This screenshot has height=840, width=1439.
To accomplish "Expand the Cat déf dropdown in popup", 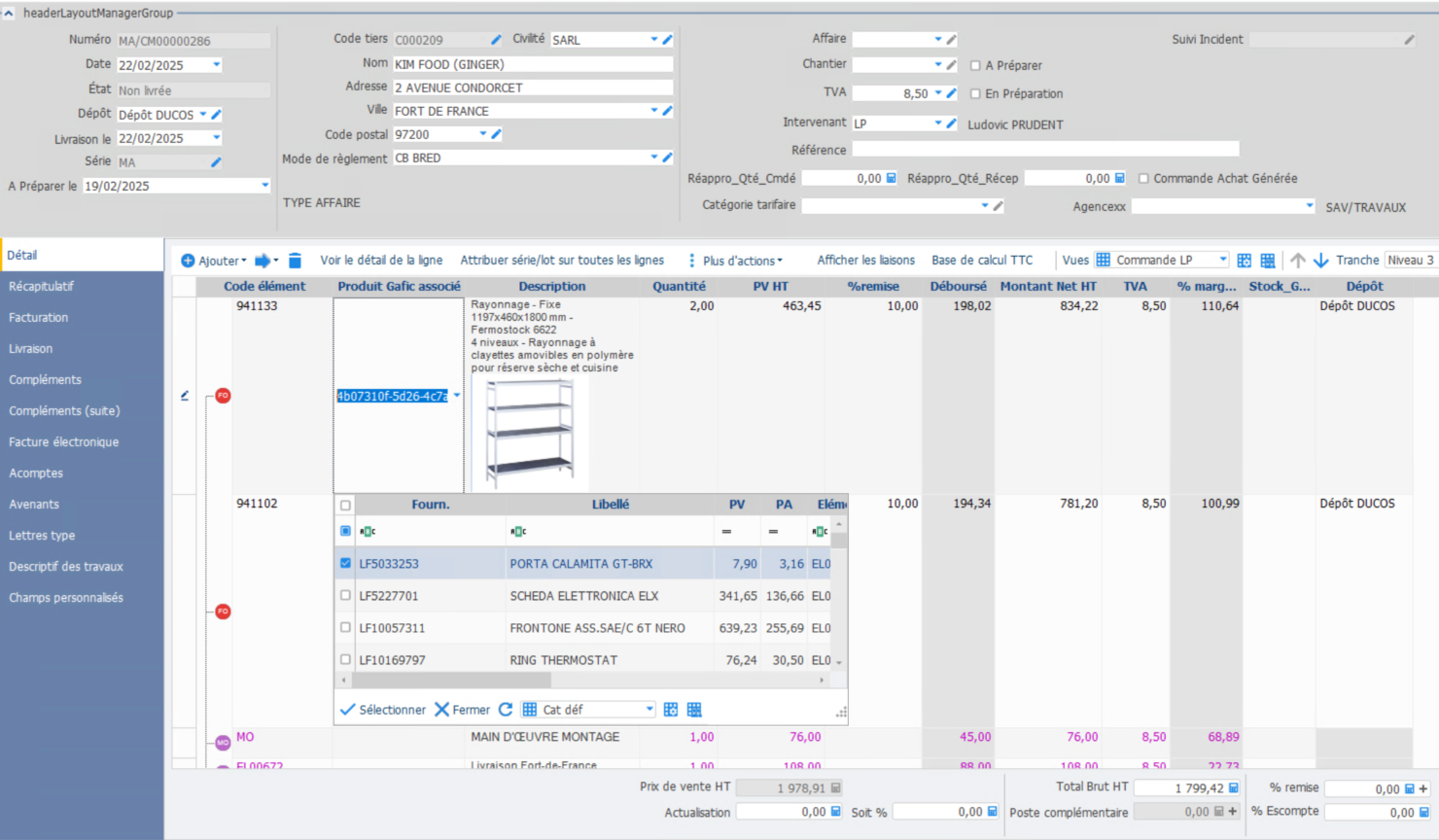I will [649, 710].
